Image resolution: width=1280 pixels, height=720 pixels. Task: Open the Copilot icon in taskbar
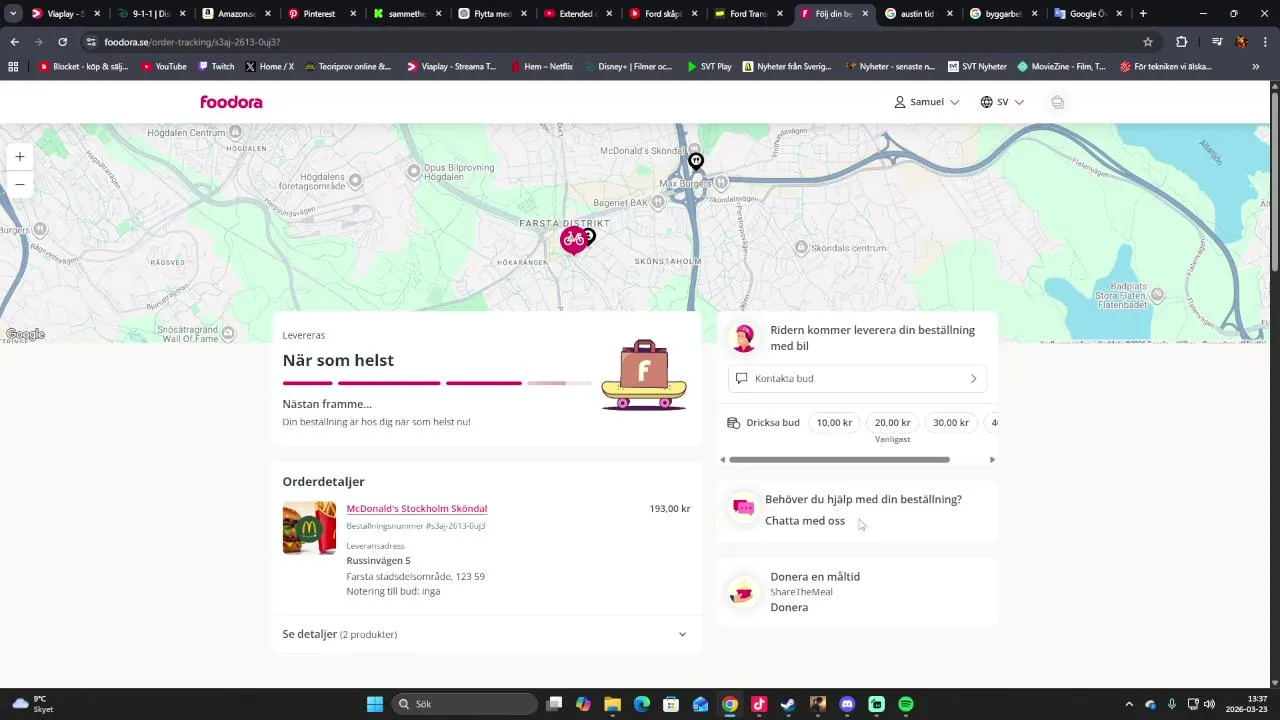[583, 704]
